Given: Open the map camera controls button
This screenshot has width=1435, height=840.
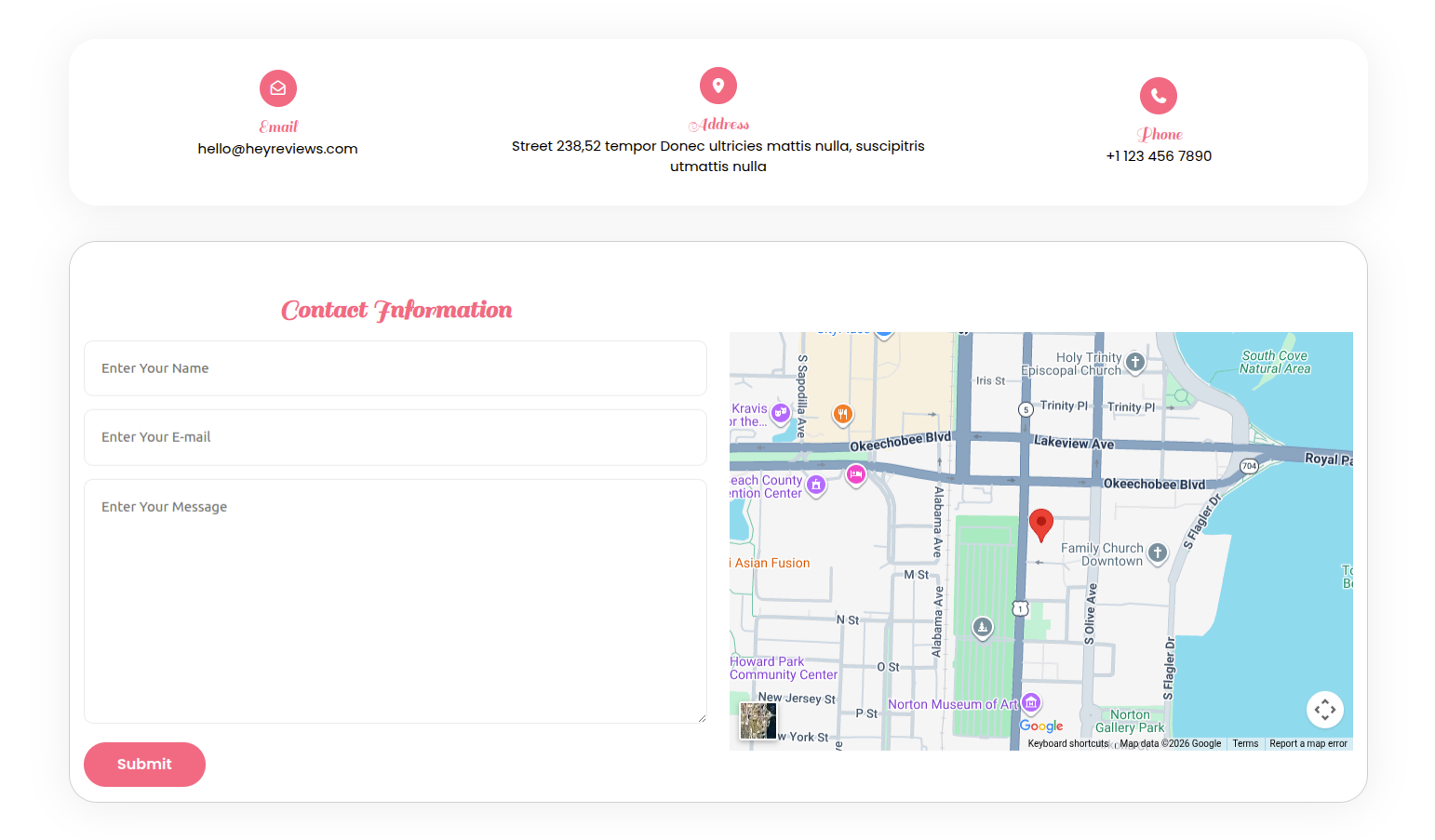Looking at the screenshot, I should [1325, 710].
